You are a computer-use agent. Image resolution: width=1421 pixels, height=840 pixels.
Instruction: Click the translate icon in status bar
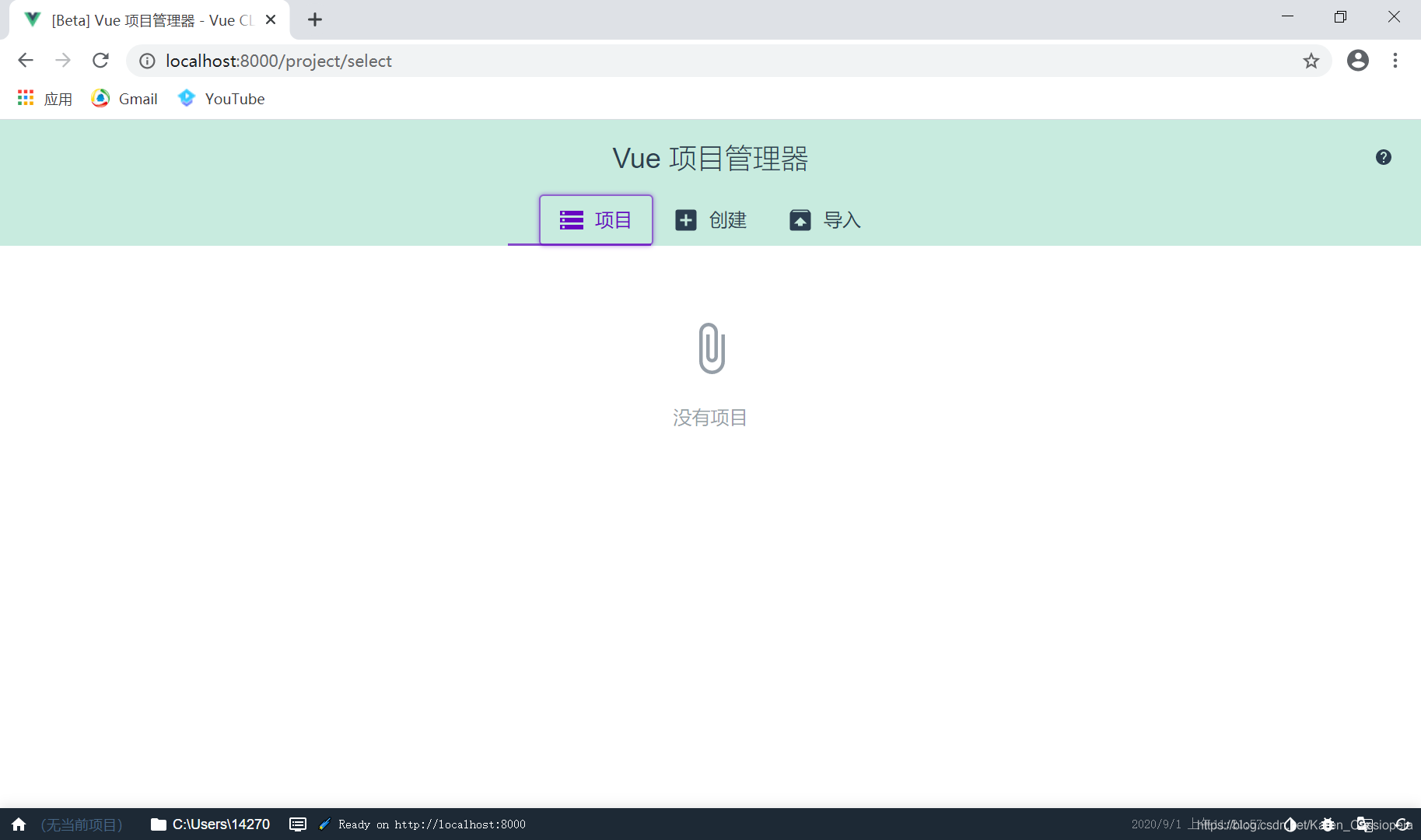coord(1365,824)
